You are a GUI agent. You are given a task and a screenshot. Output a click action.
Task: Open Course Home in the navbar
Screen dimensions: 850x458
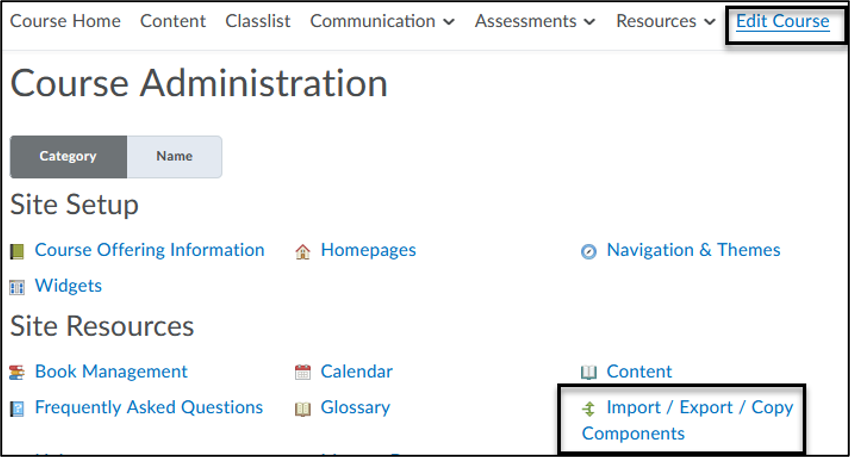click(65, 21)
